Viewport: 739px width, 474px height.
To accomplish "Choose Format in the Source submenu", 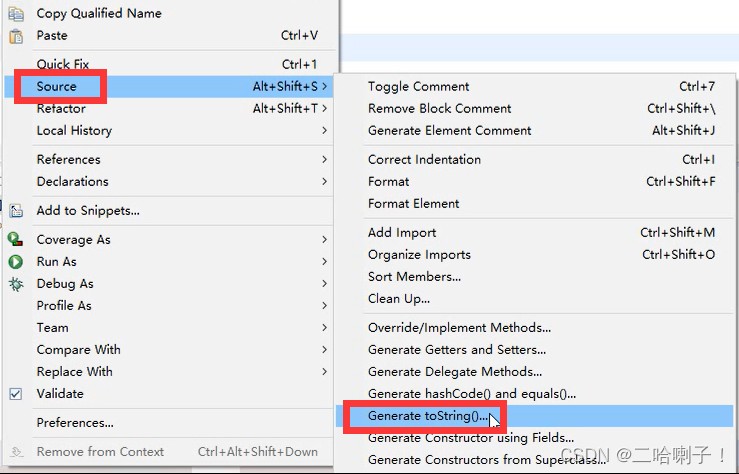I will [x=388, y=182].
